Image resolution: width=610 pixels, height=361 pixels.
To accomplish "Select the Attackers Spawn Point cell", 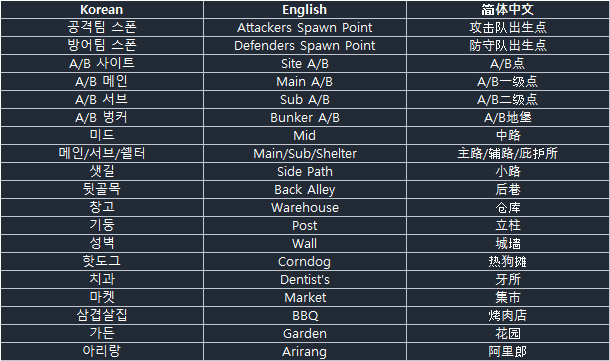I will [x=305, y=28].
